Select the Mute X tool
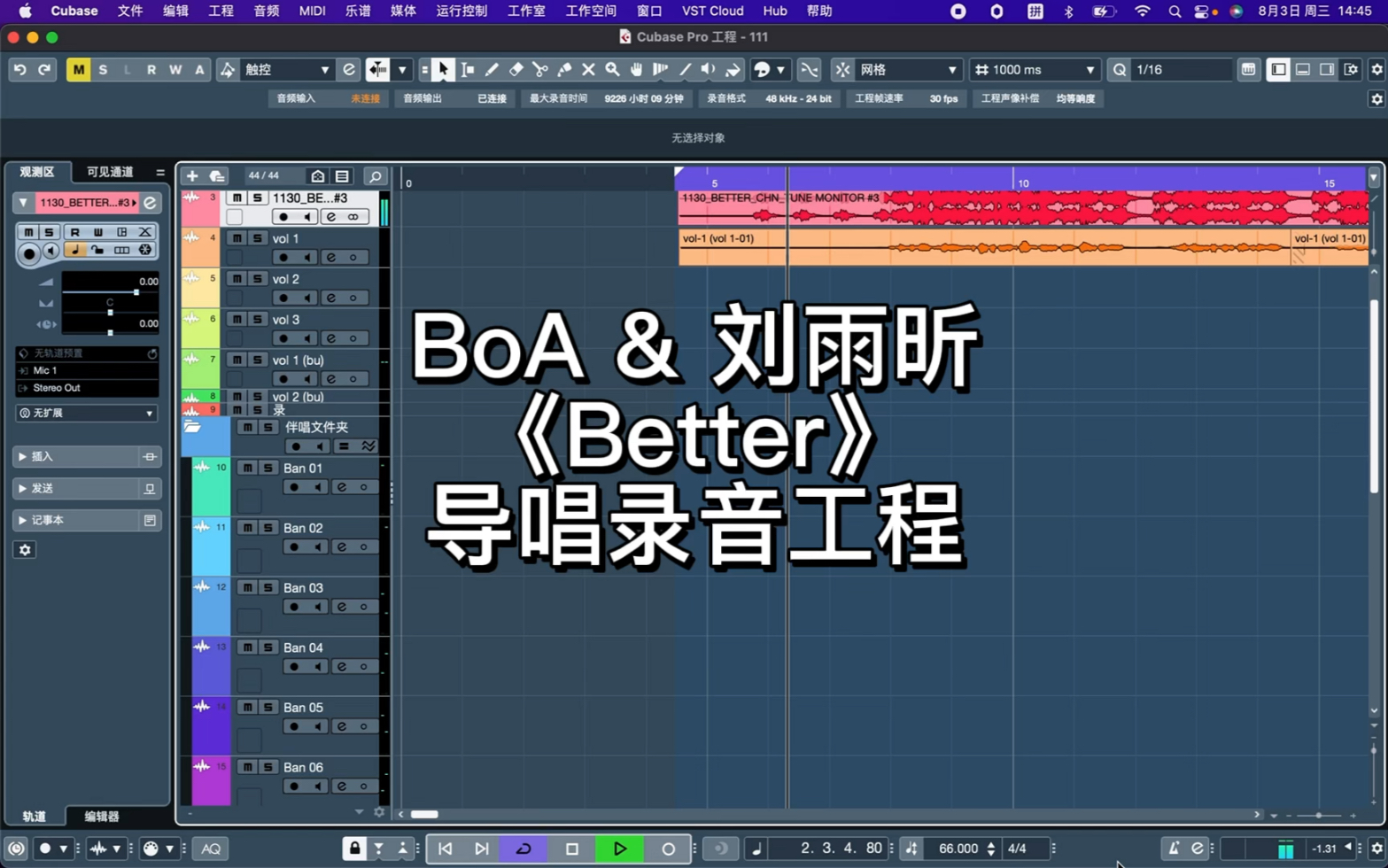 click(x=588, y=70)
